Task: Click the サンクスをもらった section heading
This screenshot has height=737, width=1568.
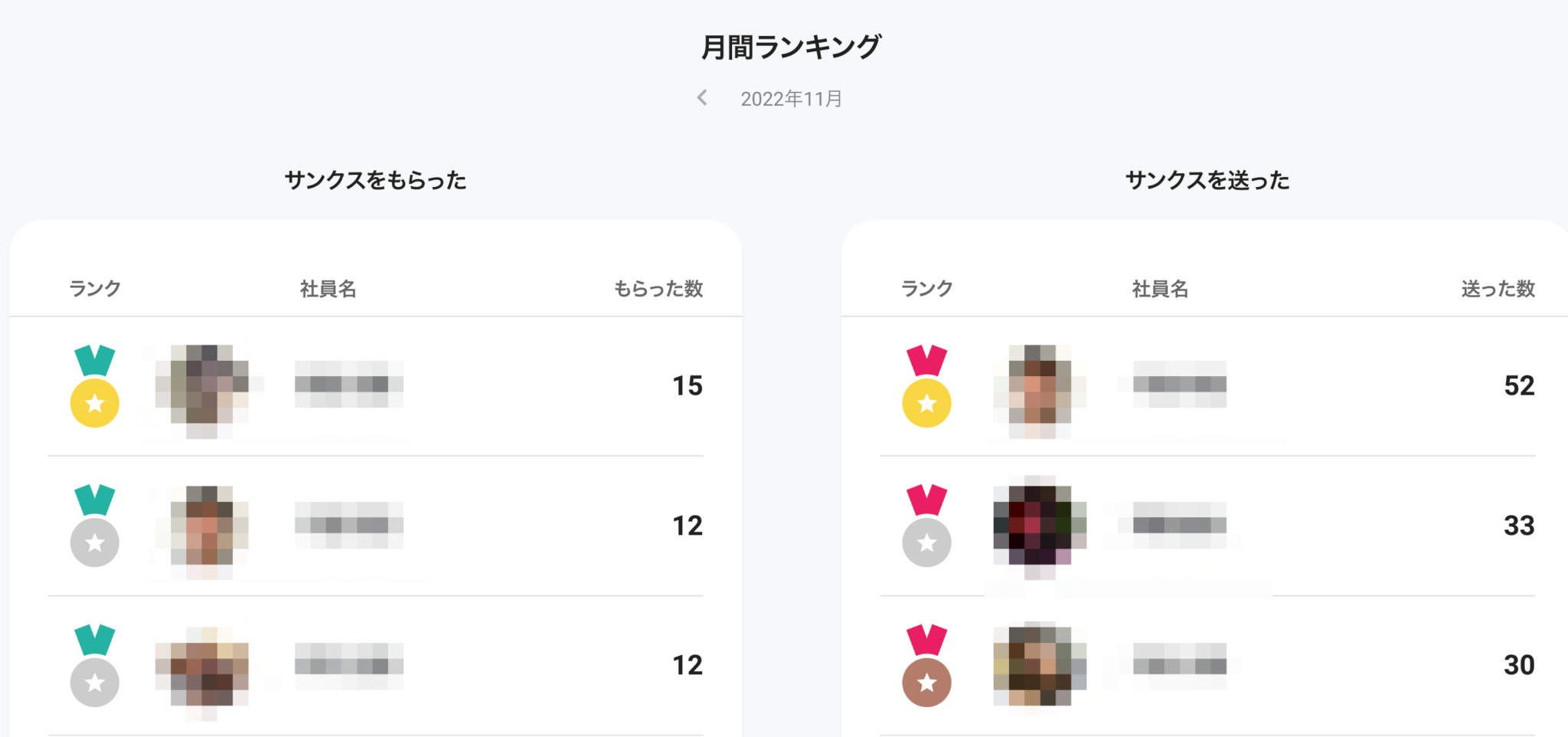Action: click(375, 181)
